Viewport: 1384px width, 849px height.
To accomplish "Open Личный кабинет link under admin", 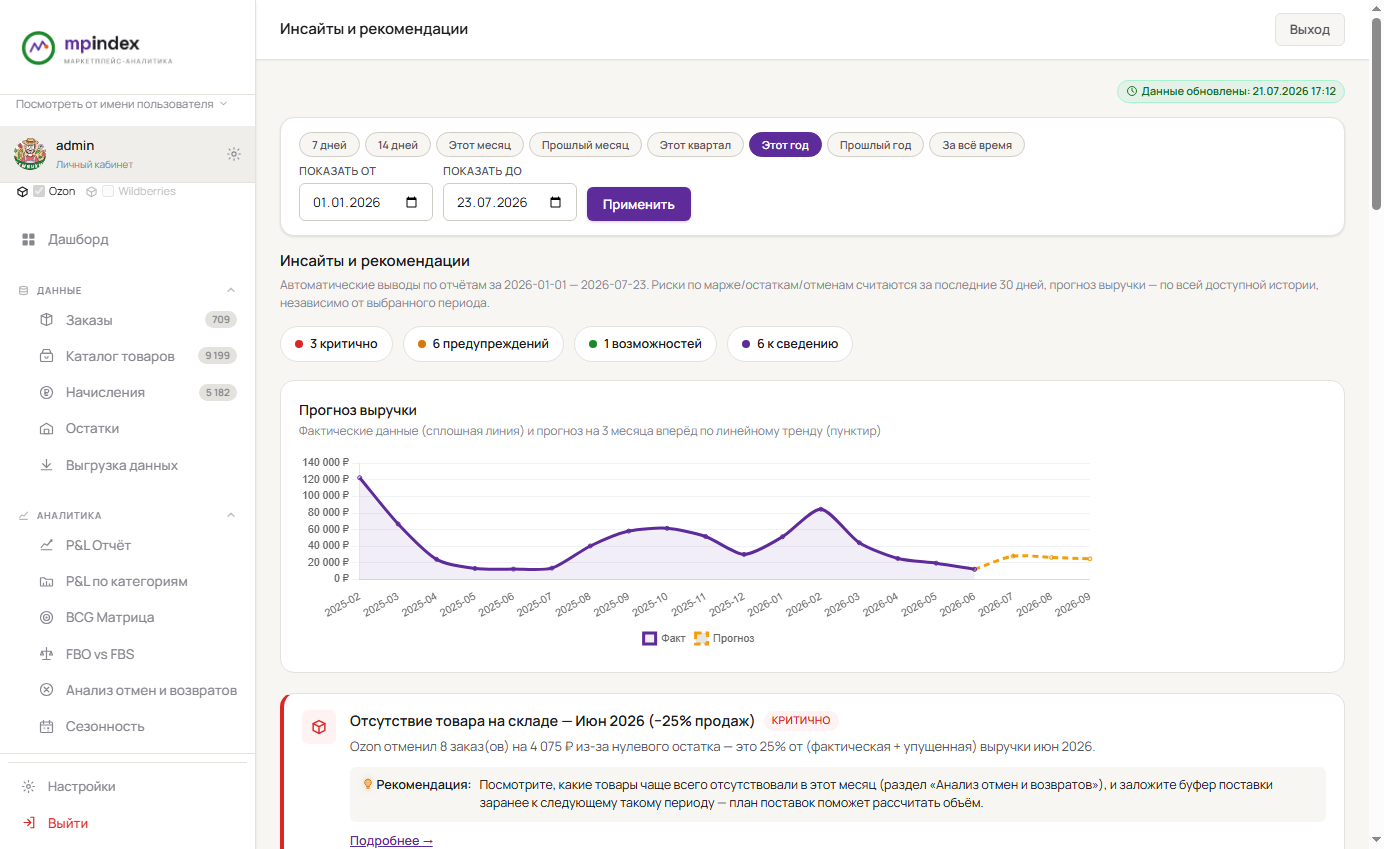I will [94, 164].
